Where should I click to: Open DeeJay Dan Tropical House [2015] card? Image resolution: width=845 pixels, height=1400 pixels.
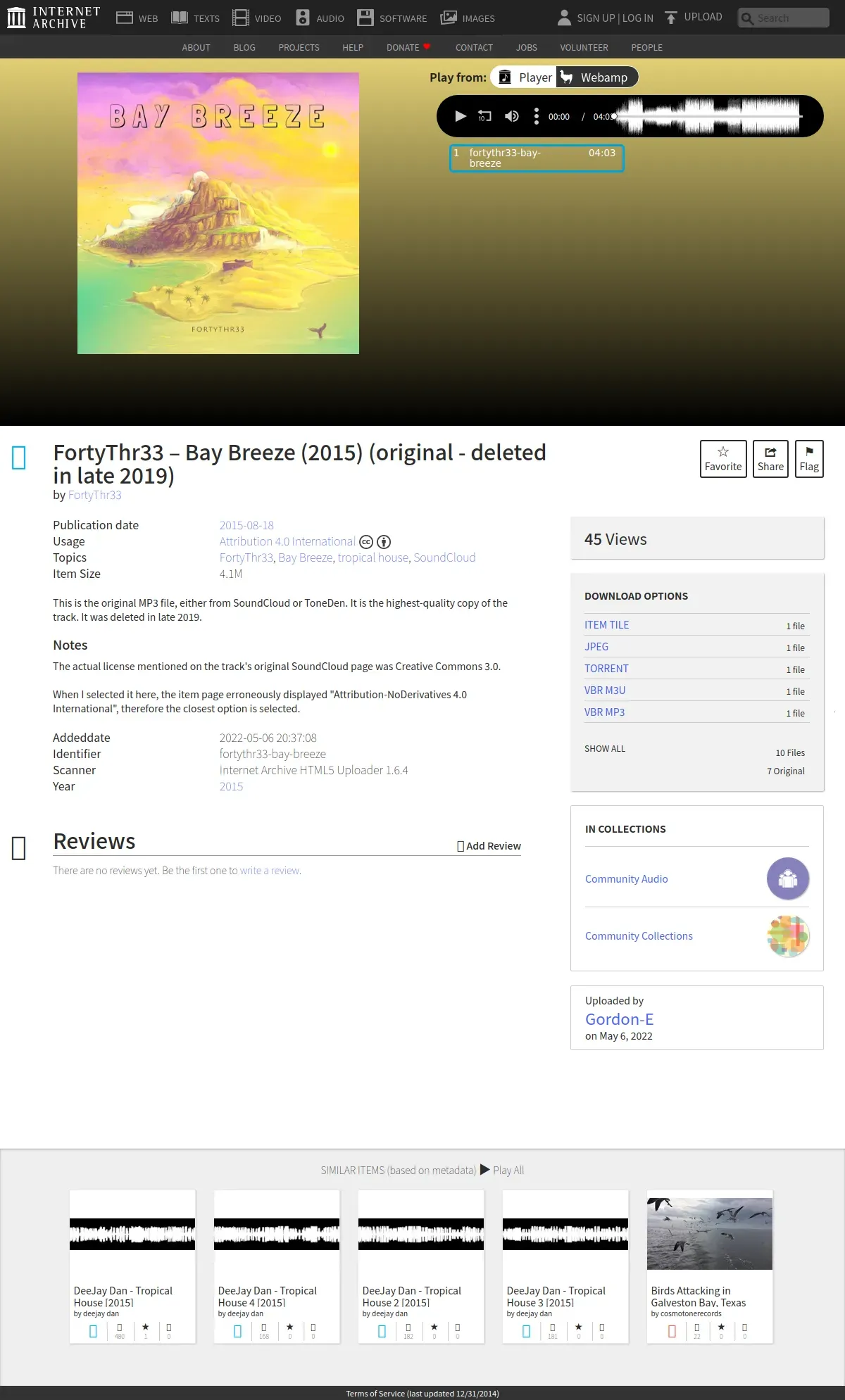[132, 1267]
